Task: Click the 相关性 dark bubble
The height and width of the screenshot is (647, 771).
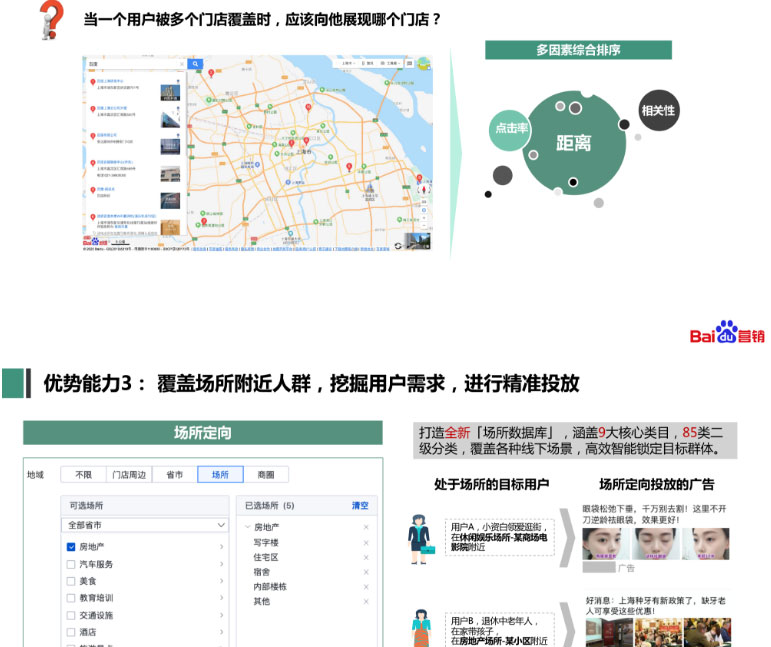Action: click(x=658, y=111)
